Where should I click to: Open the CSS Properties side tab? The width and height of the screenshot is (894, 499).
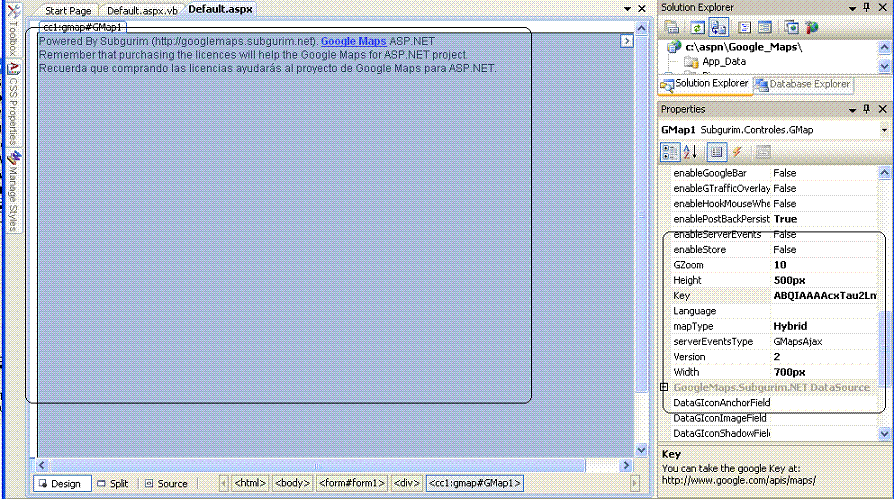[x=14, y=103]
